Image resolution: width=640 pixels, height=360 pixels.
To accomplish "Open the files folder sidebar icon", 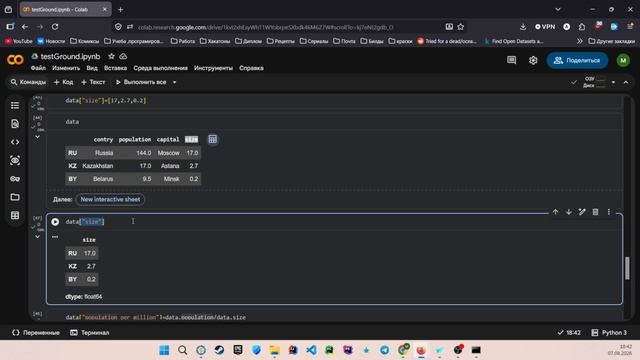I will (15, 197).
